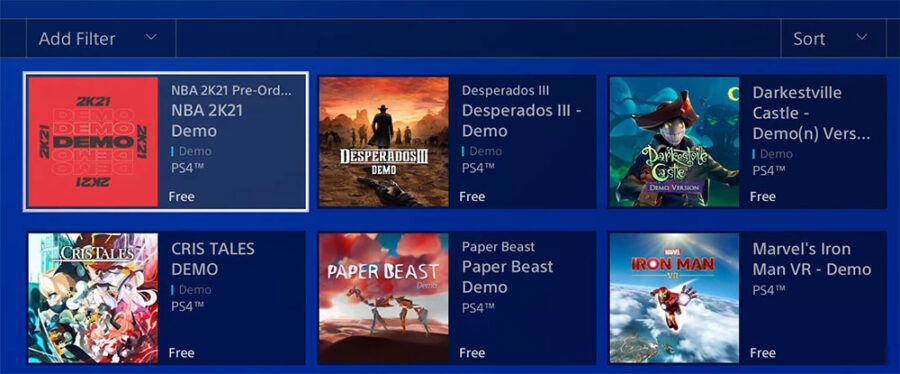The height and width of the screenshot is (374, 900).
Task: Select the Iron Man VR cover art
Action: [674, 298]
